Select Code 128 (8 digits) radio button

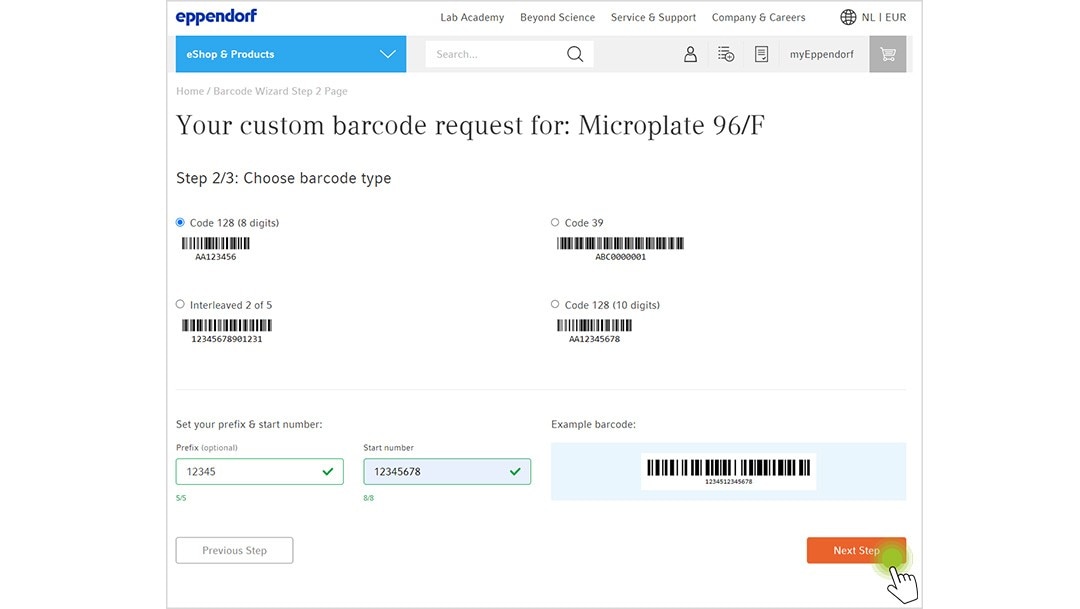[181, 223]
